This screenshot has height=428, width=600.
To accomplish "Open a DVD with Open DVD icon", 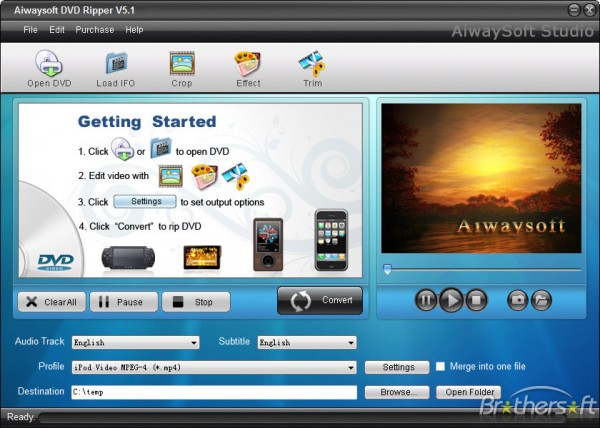I will point(49,69).
